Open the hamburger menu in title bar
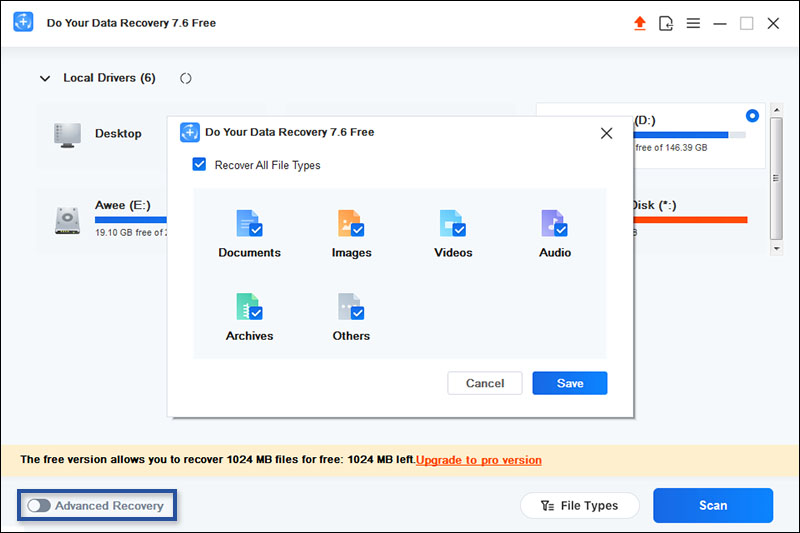Viewport: 800px width, 533px height. click(693, 23)
